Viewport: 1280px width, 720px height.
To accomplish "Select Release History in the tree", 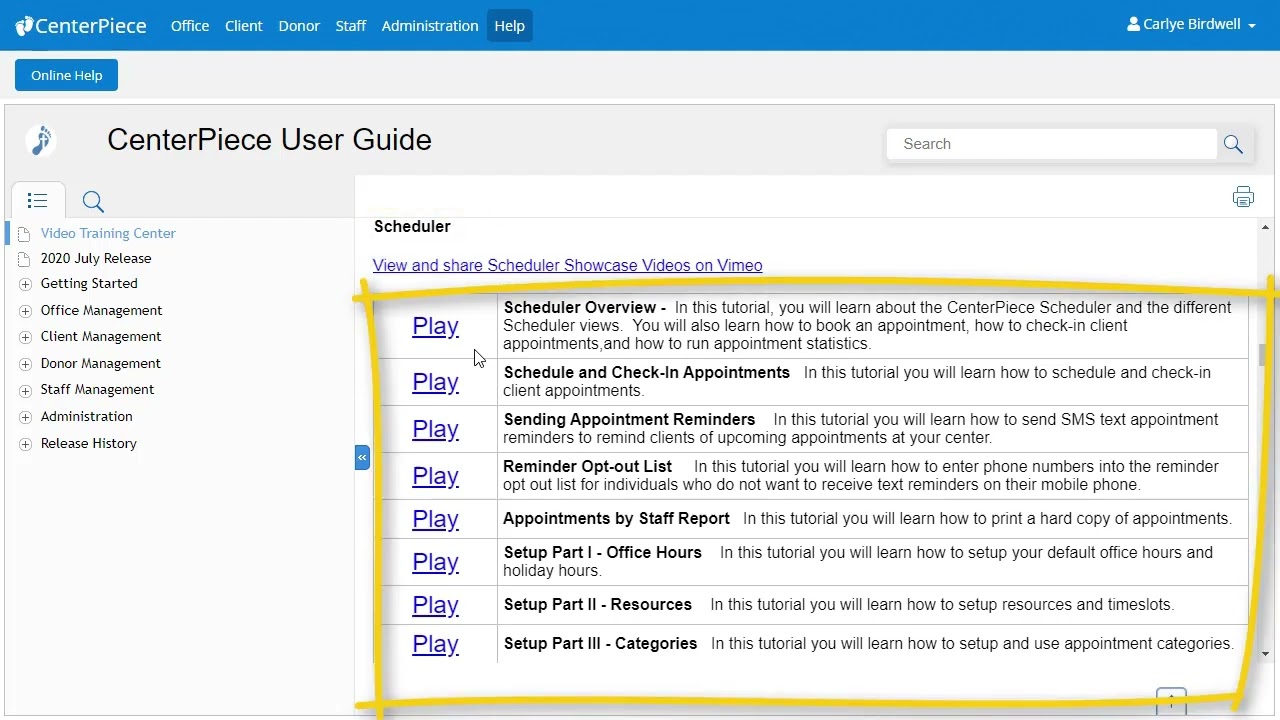I will [x=89, y=443].
